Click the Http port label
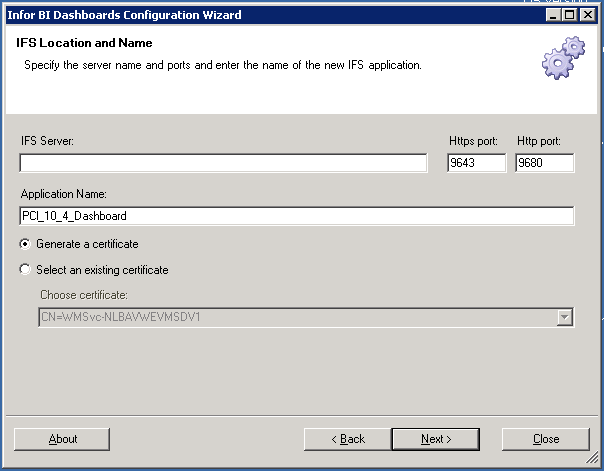This screenshot has height=471, width=605. point(539,141)
